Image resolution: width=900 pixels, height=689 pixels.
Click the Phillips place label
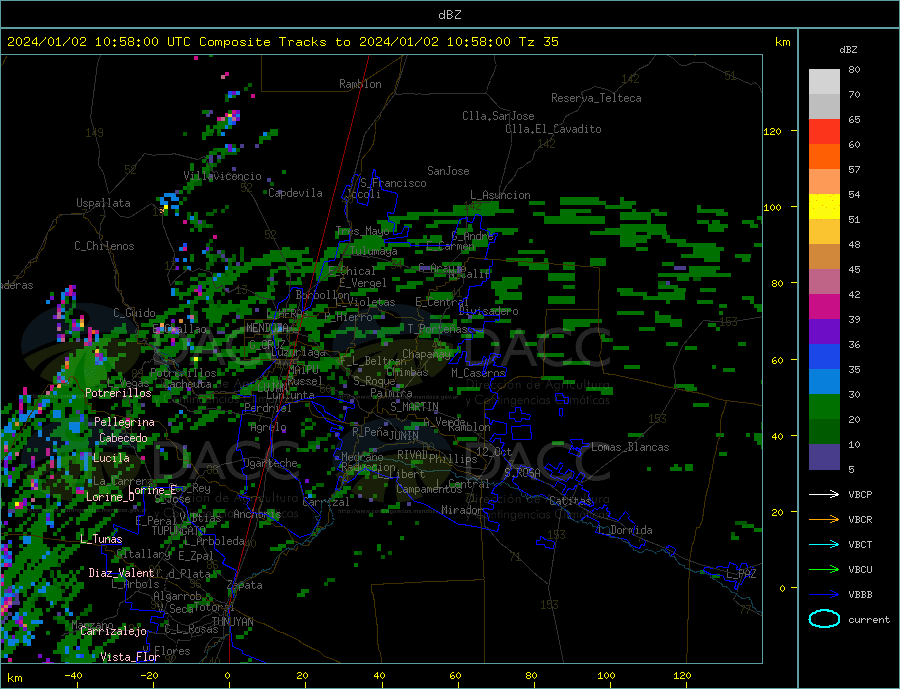tap(453, 459)
